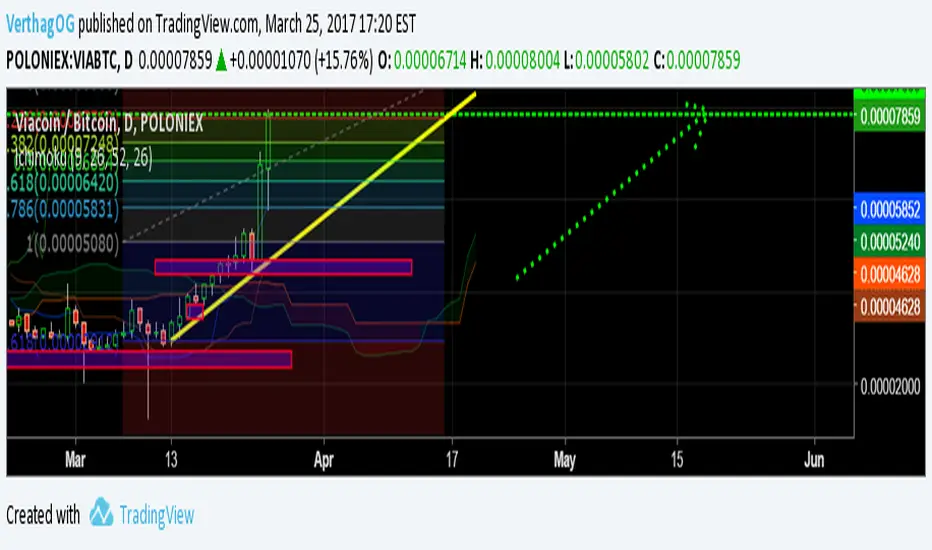
Task: Select the change value +0.00001070 (+15.76%)
Action: click(301, 60)
